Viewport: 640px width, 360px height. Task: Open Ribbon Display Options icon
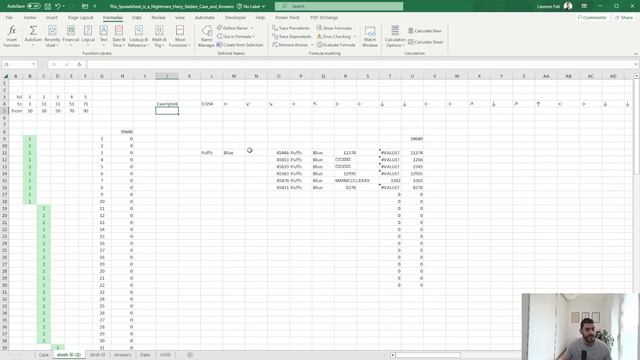pyautogui.click(x=584, y=6)
